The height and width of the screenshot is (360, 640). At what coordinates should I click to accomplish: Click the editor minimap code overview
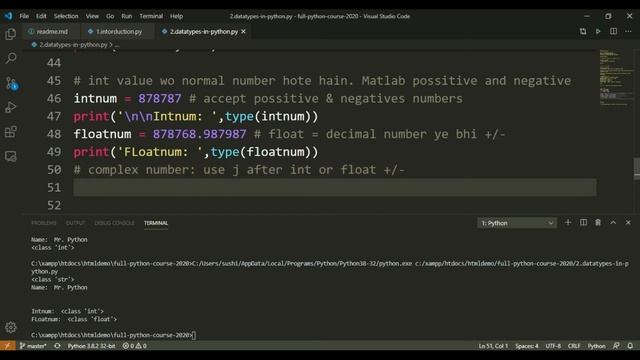point(616,78)
